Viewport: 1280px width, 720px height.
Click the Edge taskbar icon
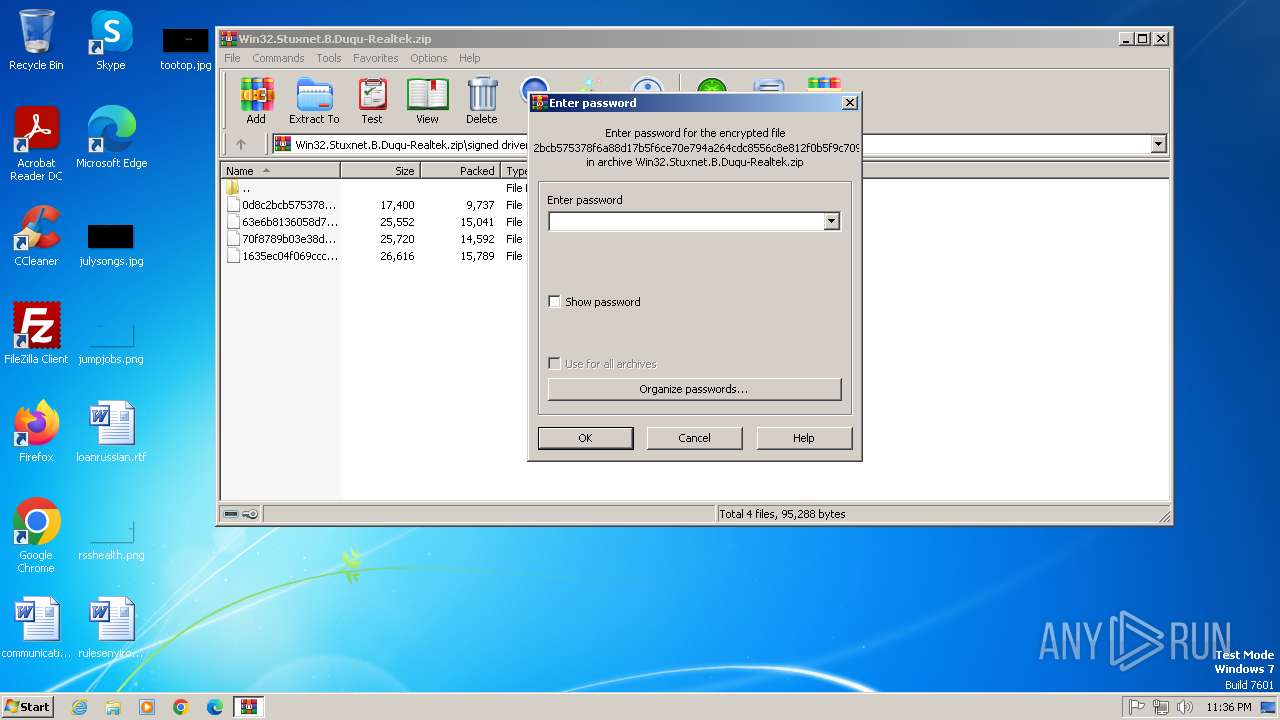click(215, 707)
